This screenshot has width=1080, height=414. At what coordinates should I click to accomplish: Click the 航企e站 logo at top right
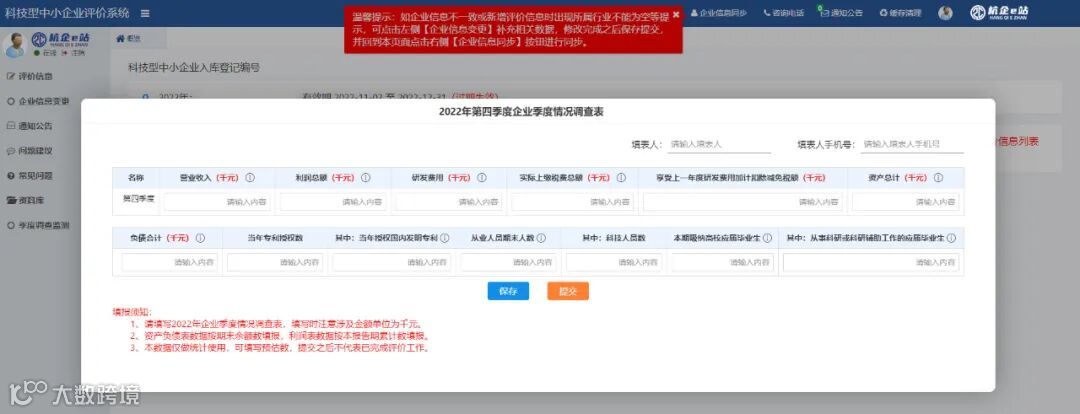999,13
